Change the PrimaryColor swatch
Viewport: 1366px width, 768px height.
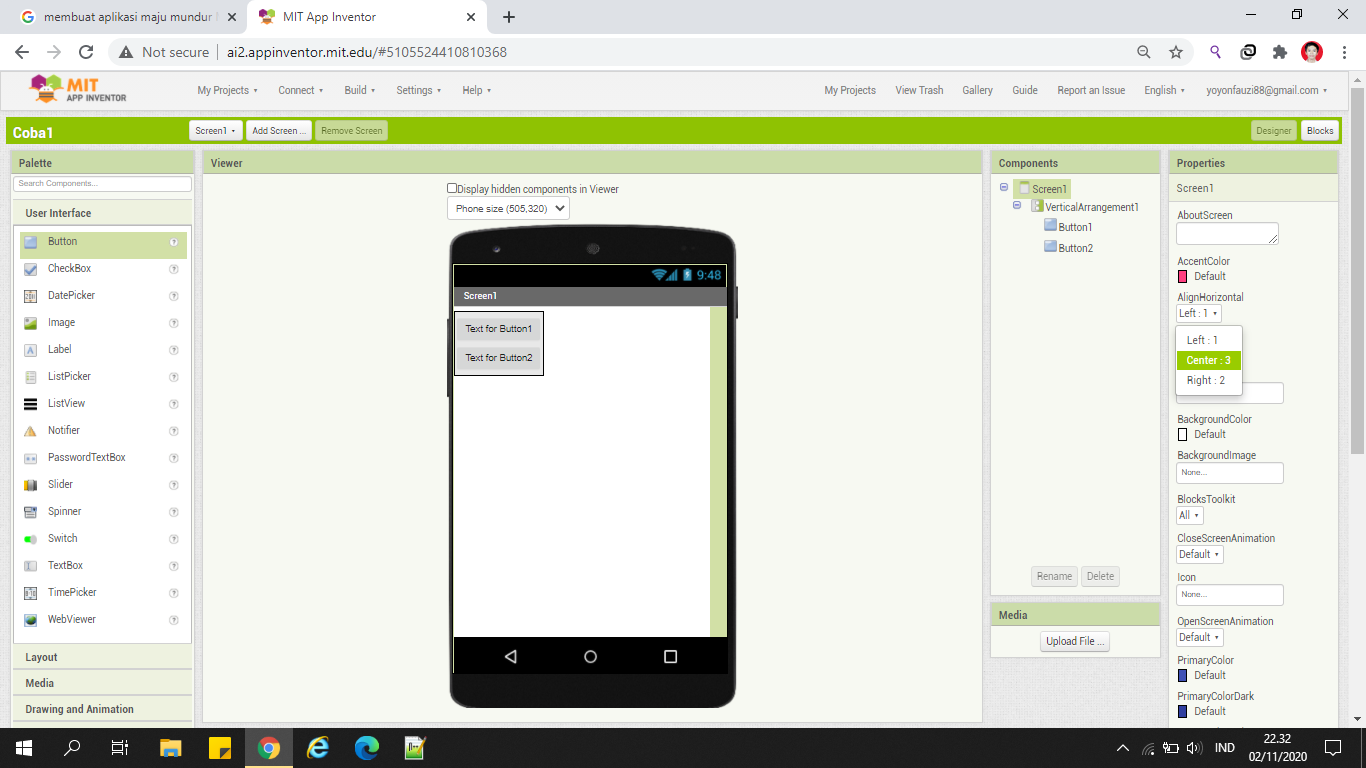coord(1182,676)
